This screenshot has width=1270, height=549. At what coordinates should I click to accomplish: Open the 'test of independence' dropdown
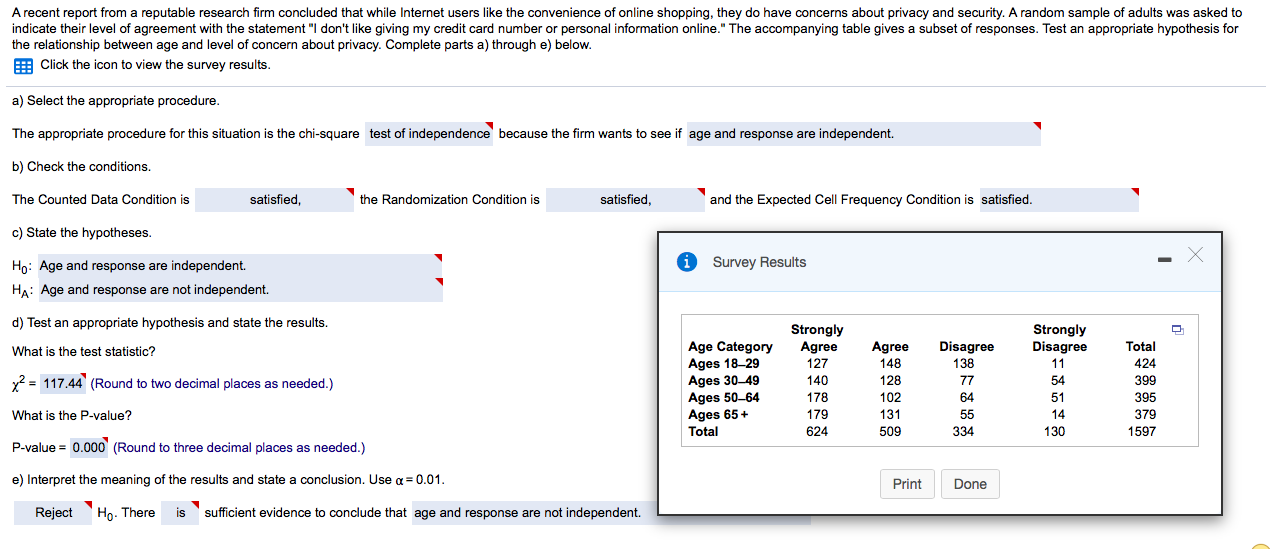[430, 134]
